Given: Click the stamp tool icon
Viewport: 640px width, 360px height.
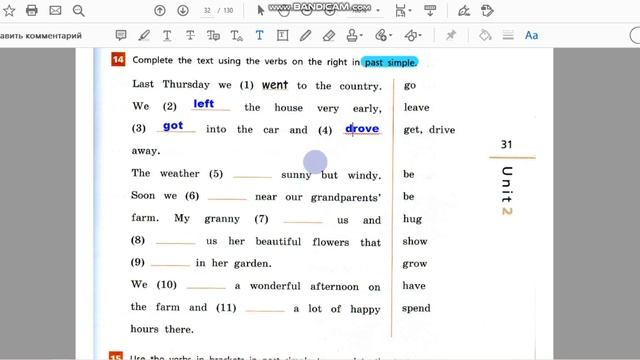Looking at the screenshot, I should click(x=352, y=36).
